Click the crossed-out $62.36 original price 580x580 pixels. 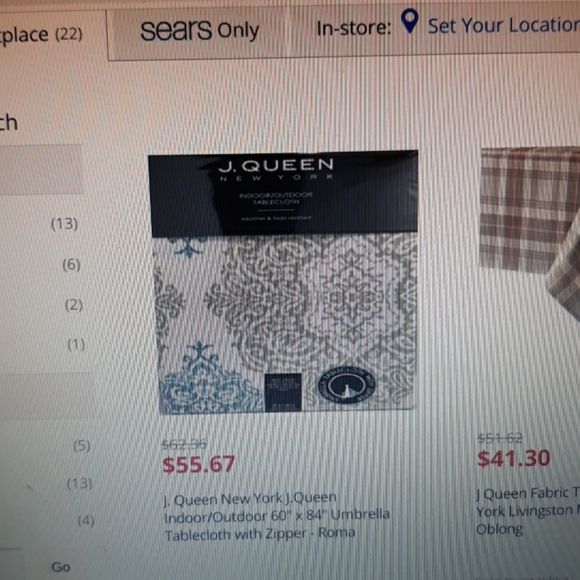[184, 444]
